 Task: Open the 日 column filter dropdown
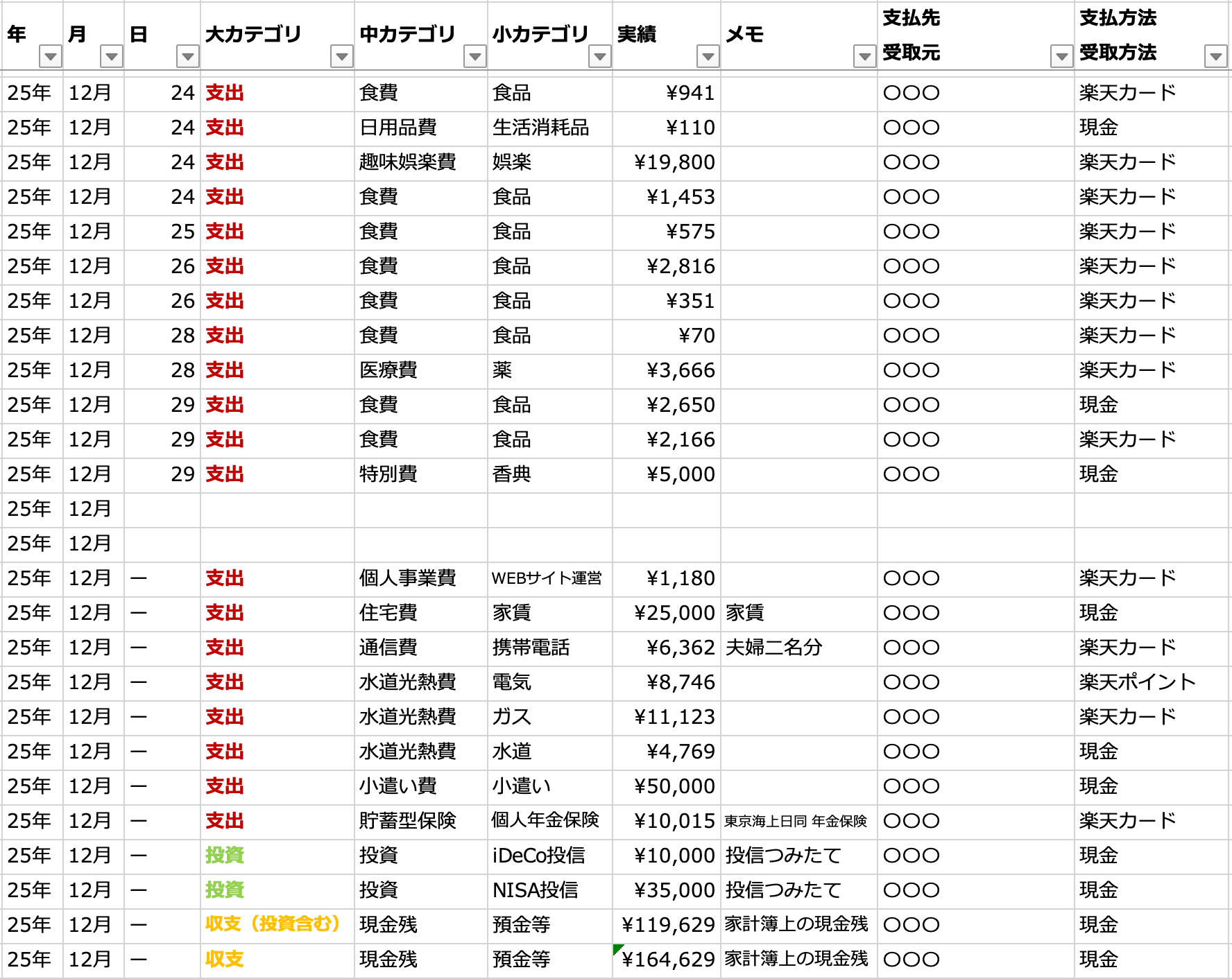(x=187, y=56)
